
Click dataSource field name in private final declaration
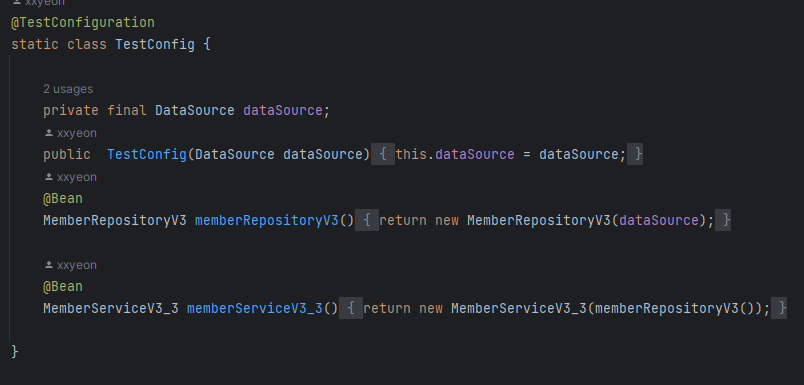coord(283,111)
